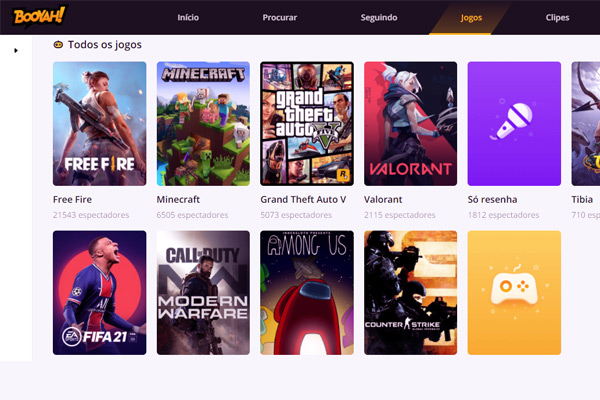Viewport: 600px width, 400px height.
Task: Click the 5073 espectadores text
Action: 296,215
